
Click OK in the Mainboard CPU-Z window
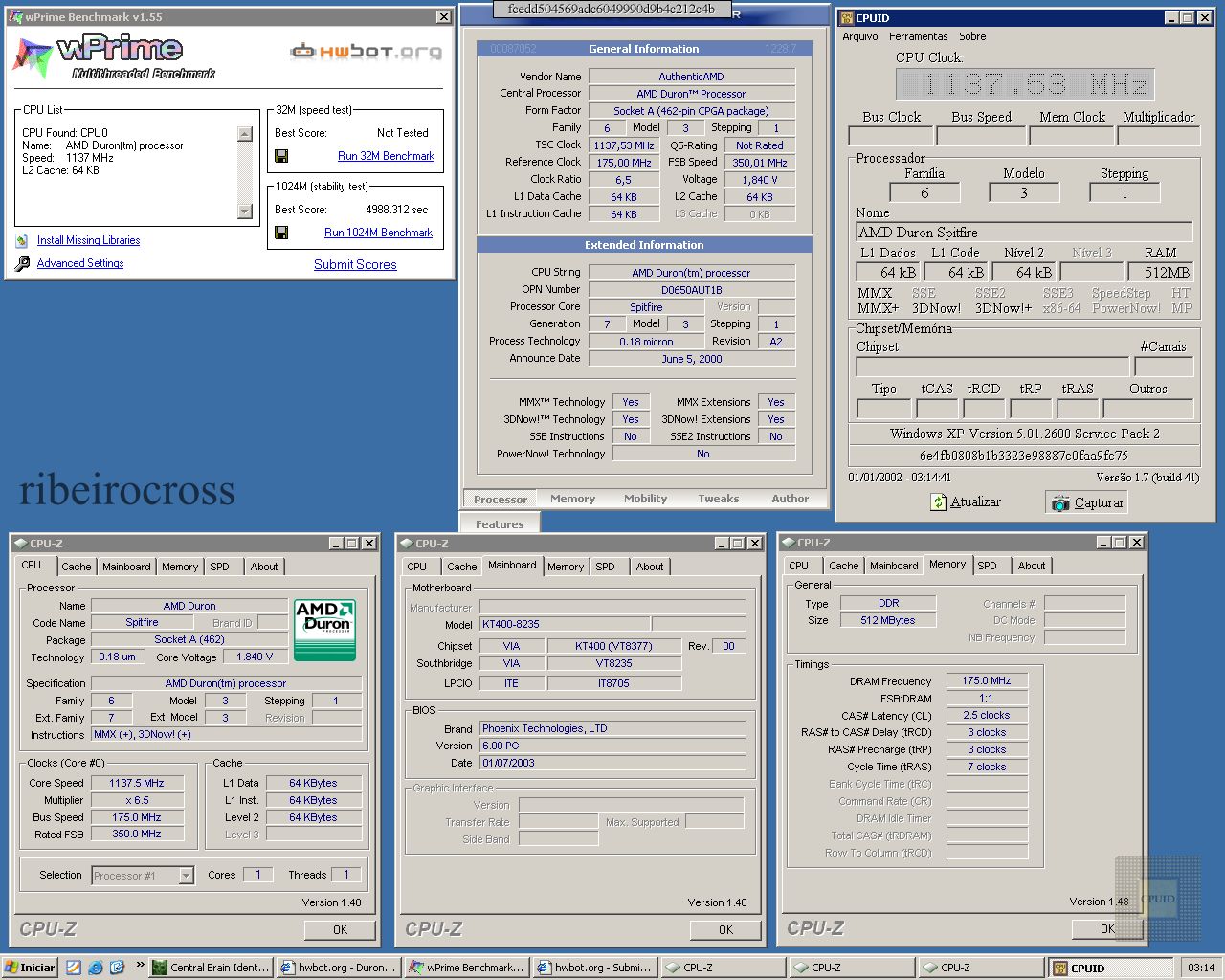(x=725, y=930)
